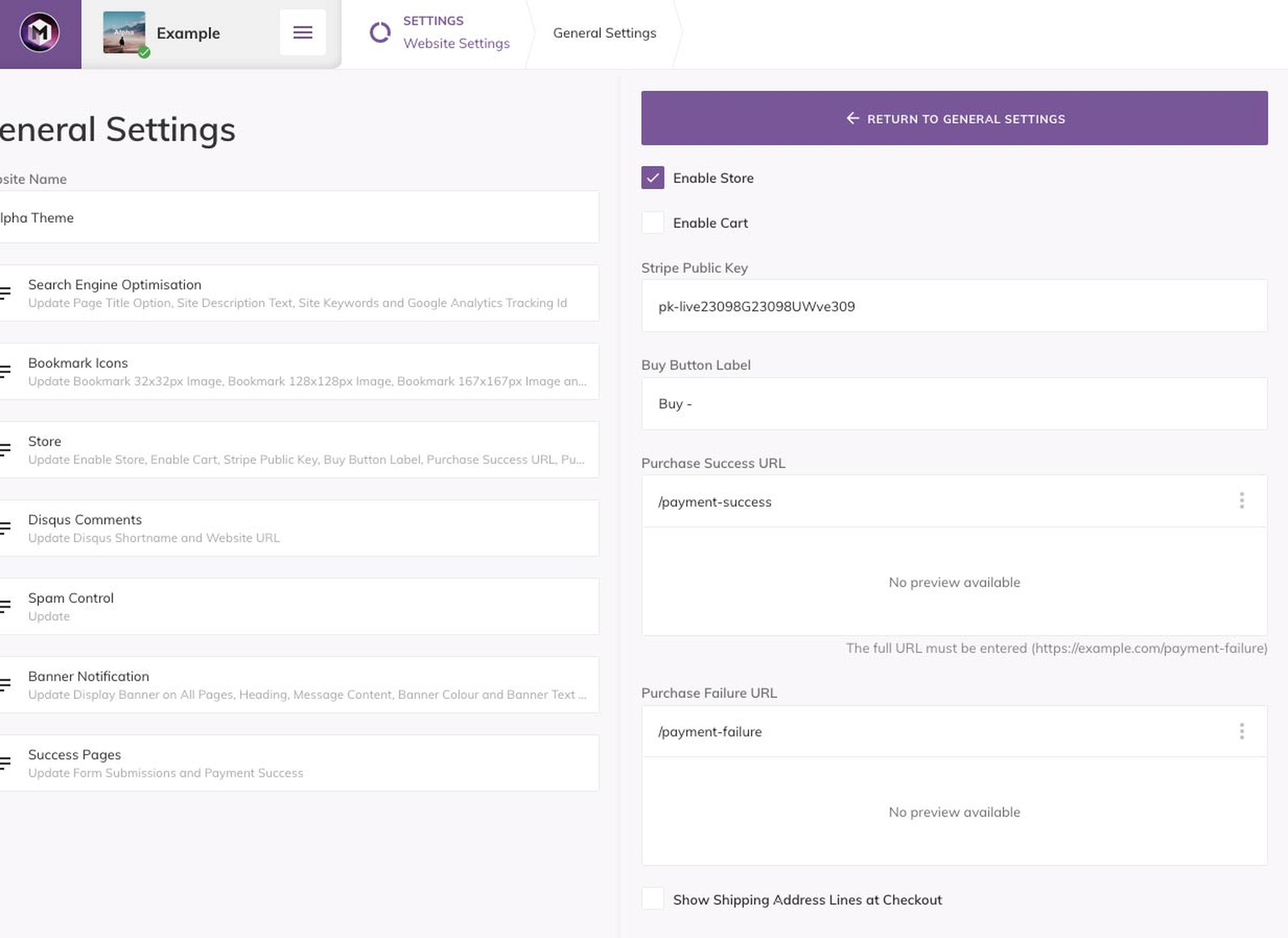Click the Bookmark Icons section icon

(x=5, y=371)
